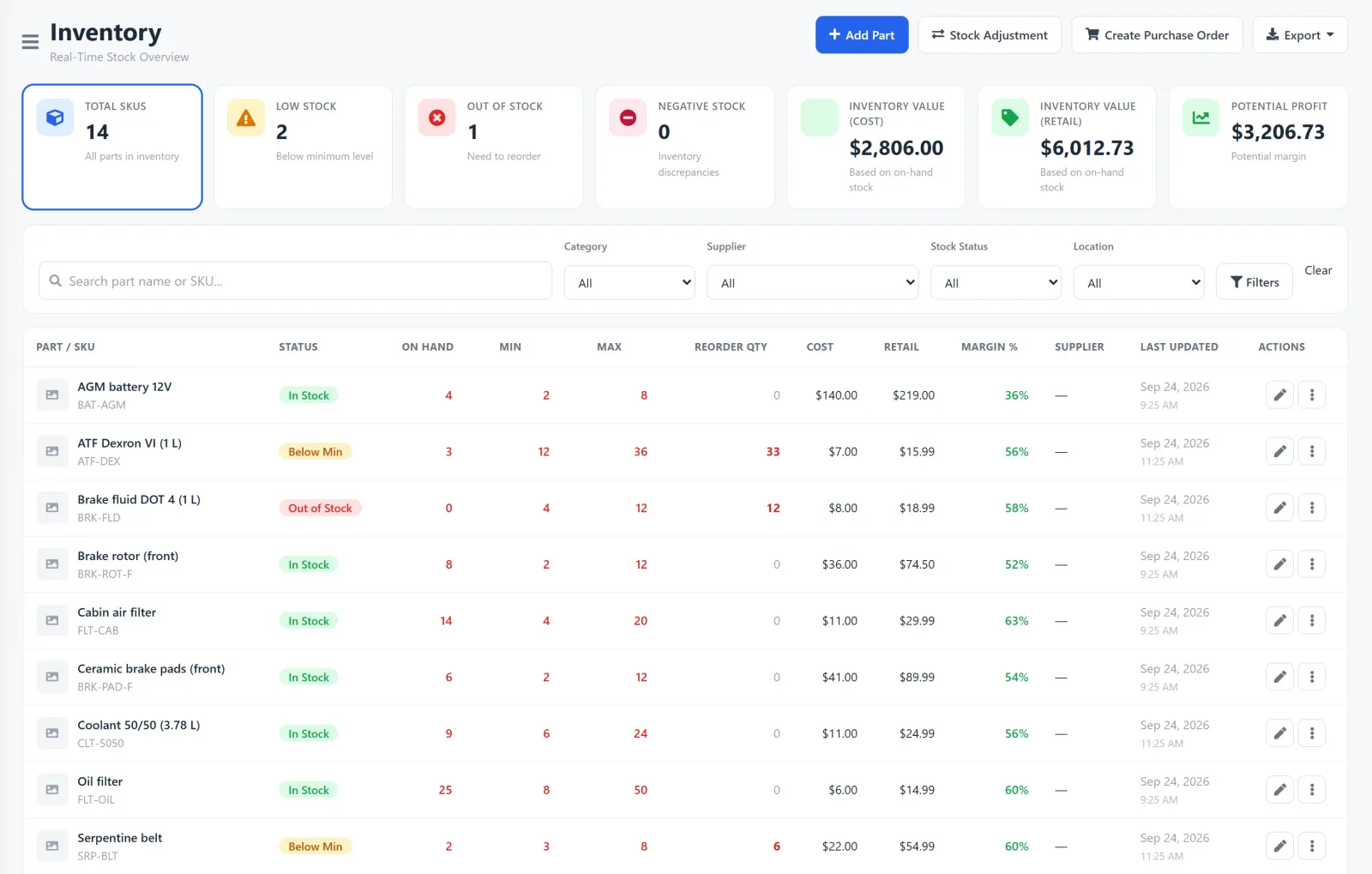
Task: Open more actions for Ceramic brake pads
Action: click(x=1312, y=677)
